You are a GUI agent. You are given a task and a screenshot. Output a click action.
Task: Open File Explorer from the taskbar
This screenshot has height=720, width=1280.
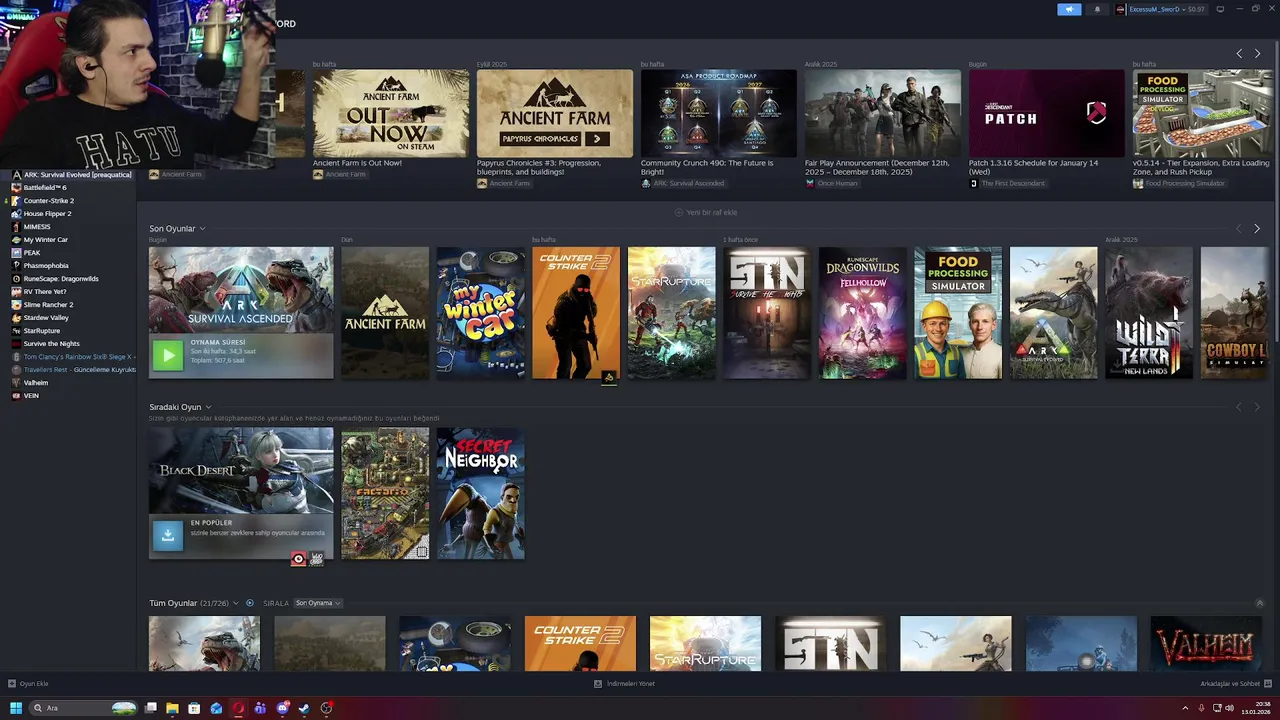click(172, 708)
